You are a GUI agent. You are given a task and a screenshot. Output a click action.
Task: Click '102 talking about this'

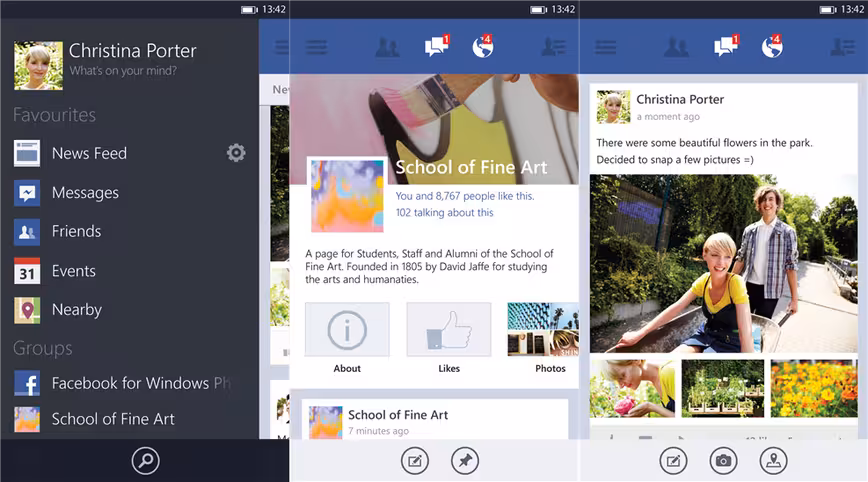pos(444,213)
